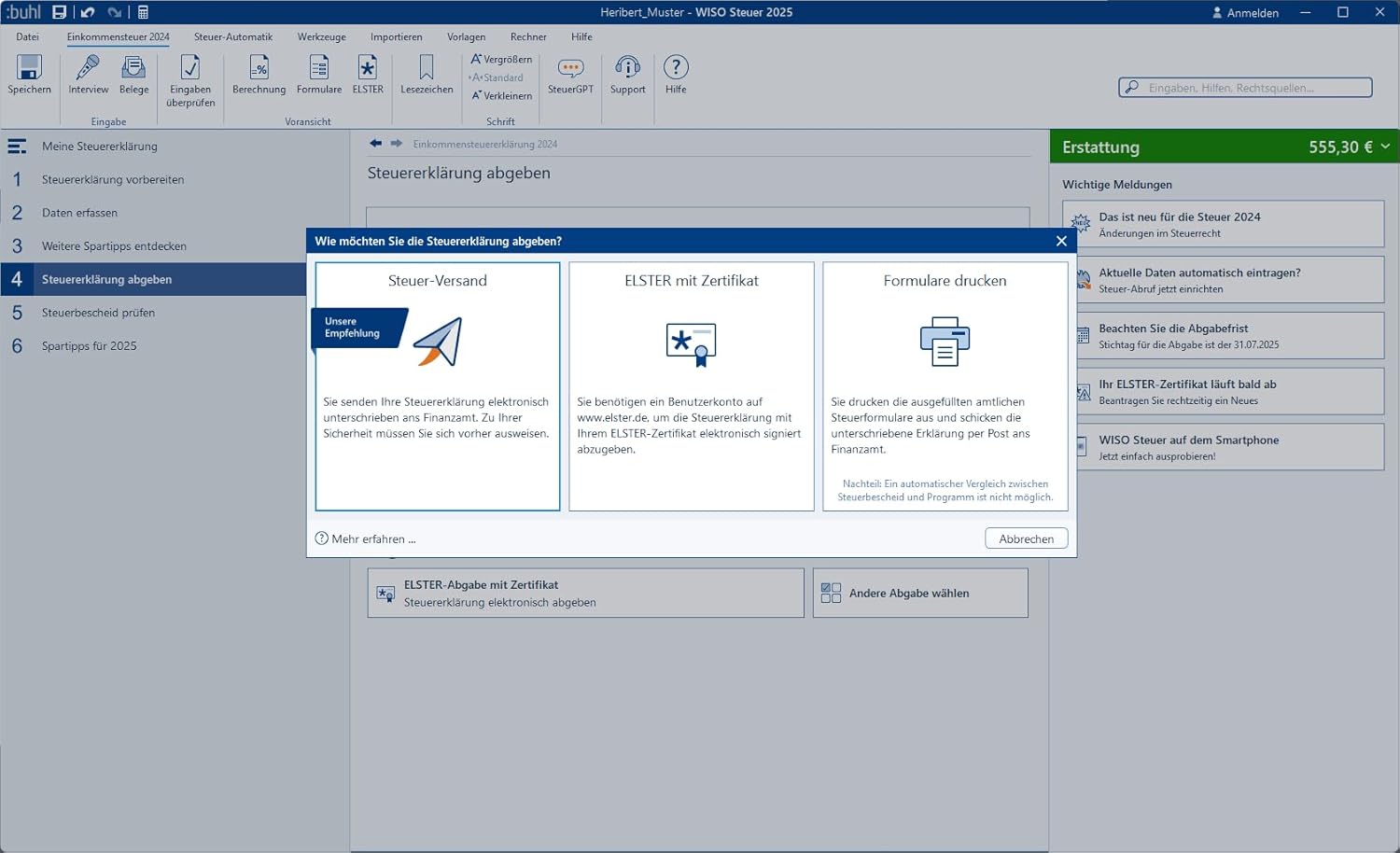
Task: Click the search field Eingaben, Hilfen, Rechtsquellen
Action: [1245, 88]
